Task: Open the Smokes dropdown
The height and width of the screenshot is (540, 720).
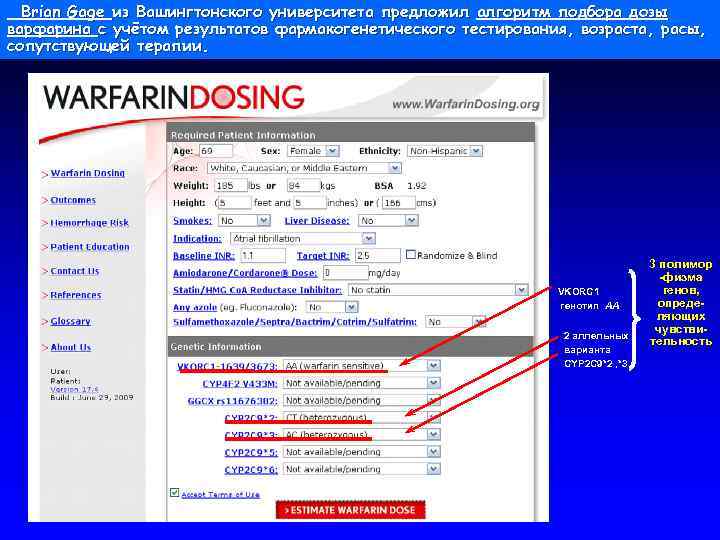Action: 244,221
